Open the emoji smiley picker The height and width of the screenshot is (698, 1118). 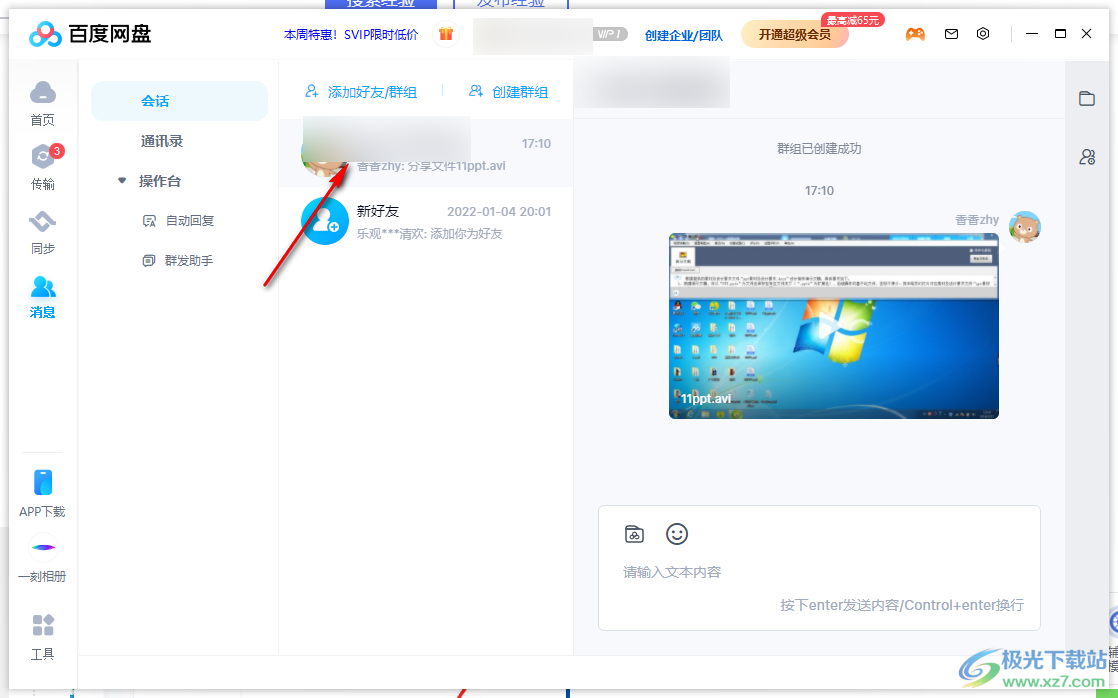(677, 533)
